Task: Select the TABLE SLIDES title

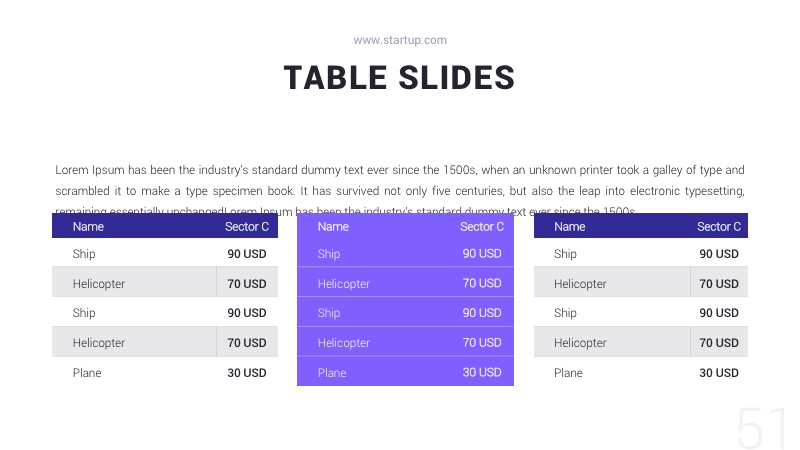Action: (399, 78)
